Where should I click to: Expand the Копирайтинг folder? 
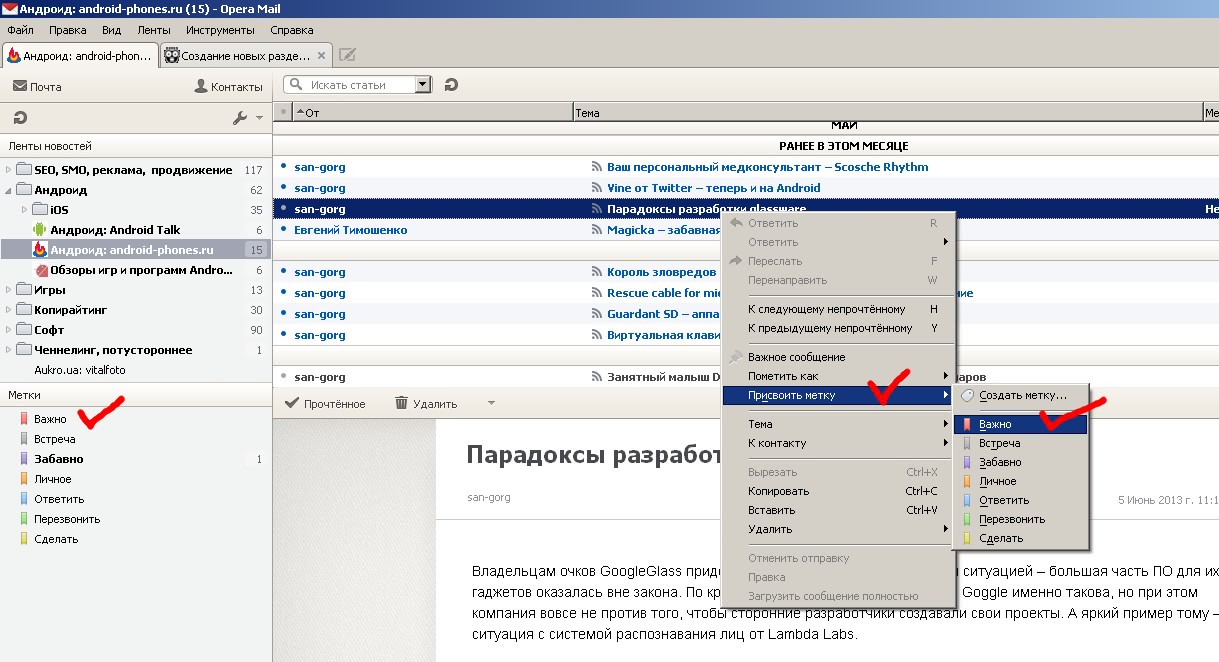coord(9,310)
